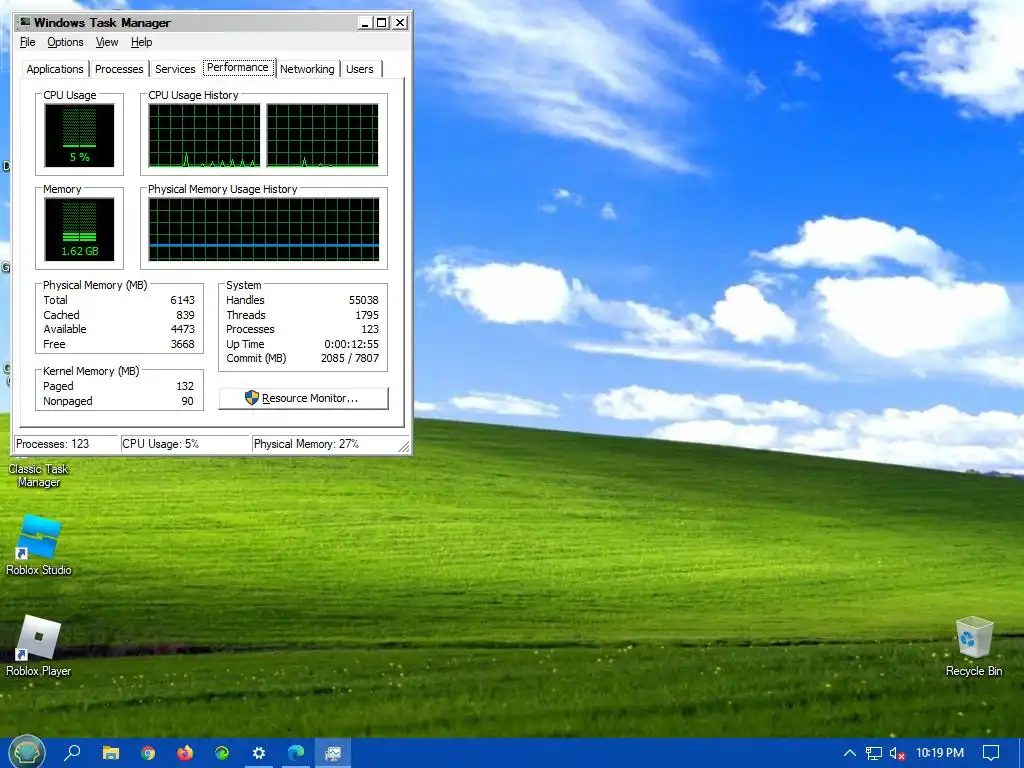
Task: Click the CPU Usage 5% meter
Action: [x=79, y=135]
